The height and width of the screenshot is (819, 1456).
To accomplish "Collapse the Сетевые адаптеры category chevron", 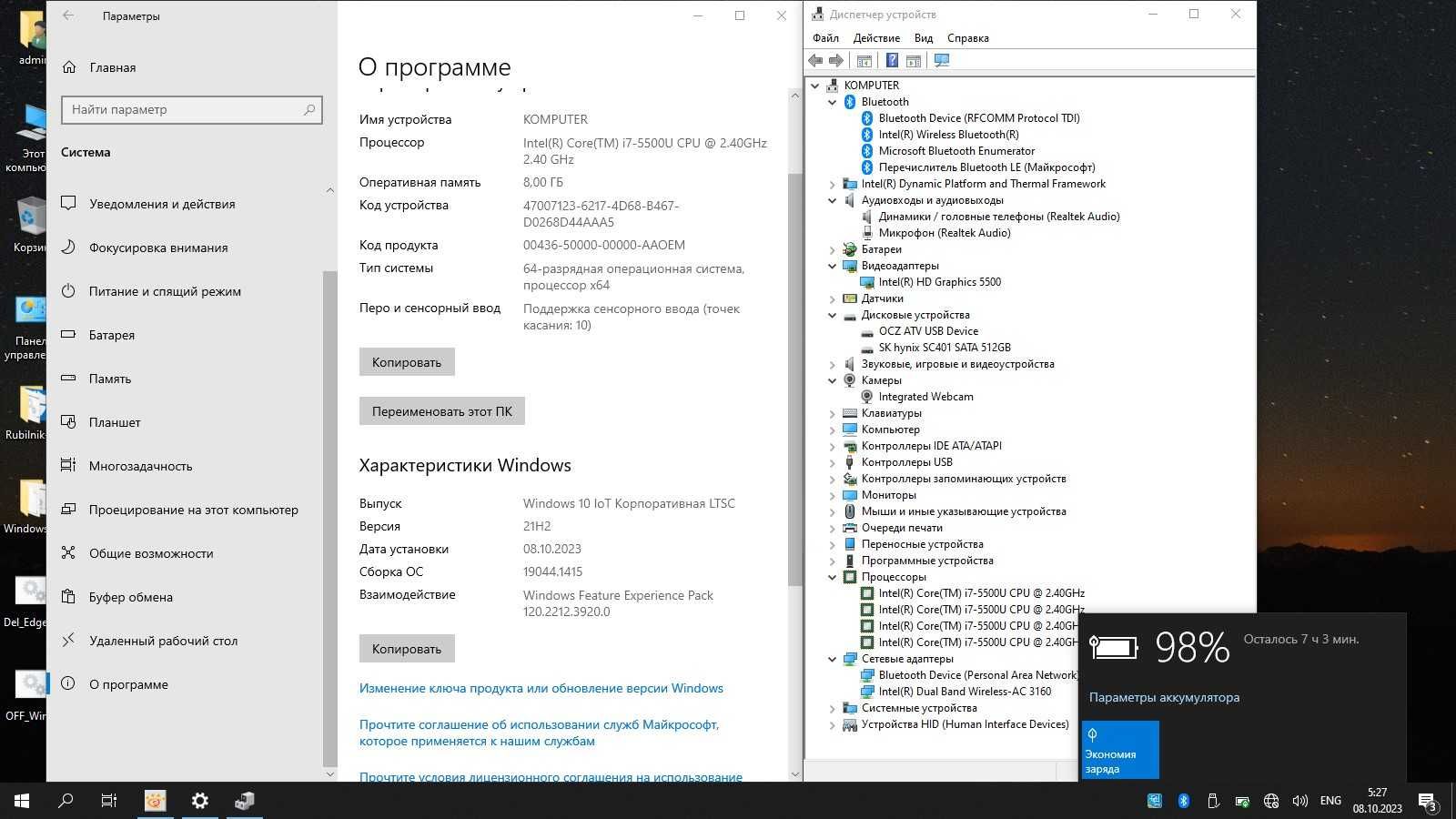I will pos(832,659).
